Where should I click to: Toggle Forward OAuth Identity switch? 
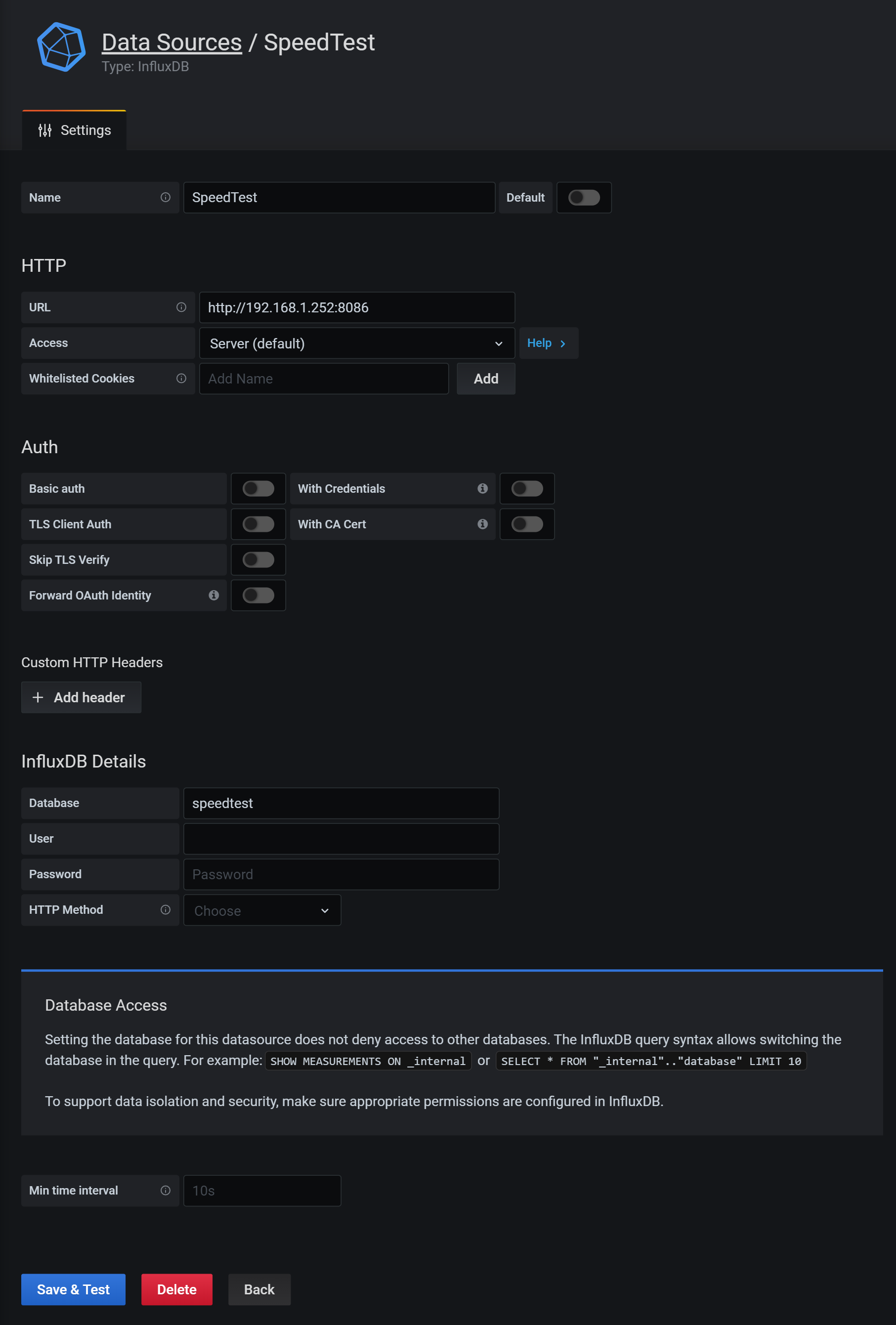point(258,595)
